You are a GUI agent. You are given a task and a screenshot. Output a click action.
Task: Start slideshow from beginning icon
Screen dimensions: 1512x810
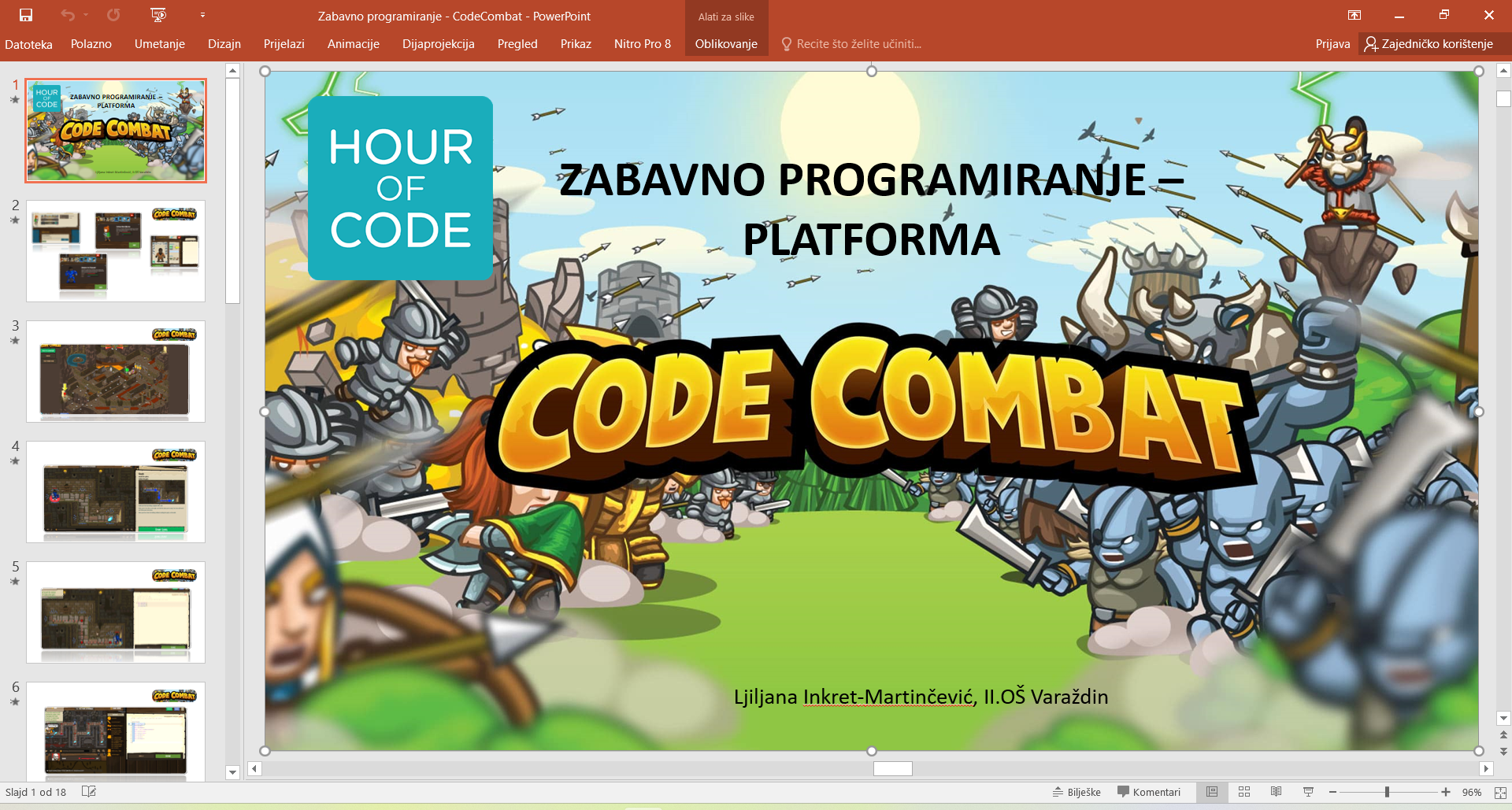coord(158,15)
